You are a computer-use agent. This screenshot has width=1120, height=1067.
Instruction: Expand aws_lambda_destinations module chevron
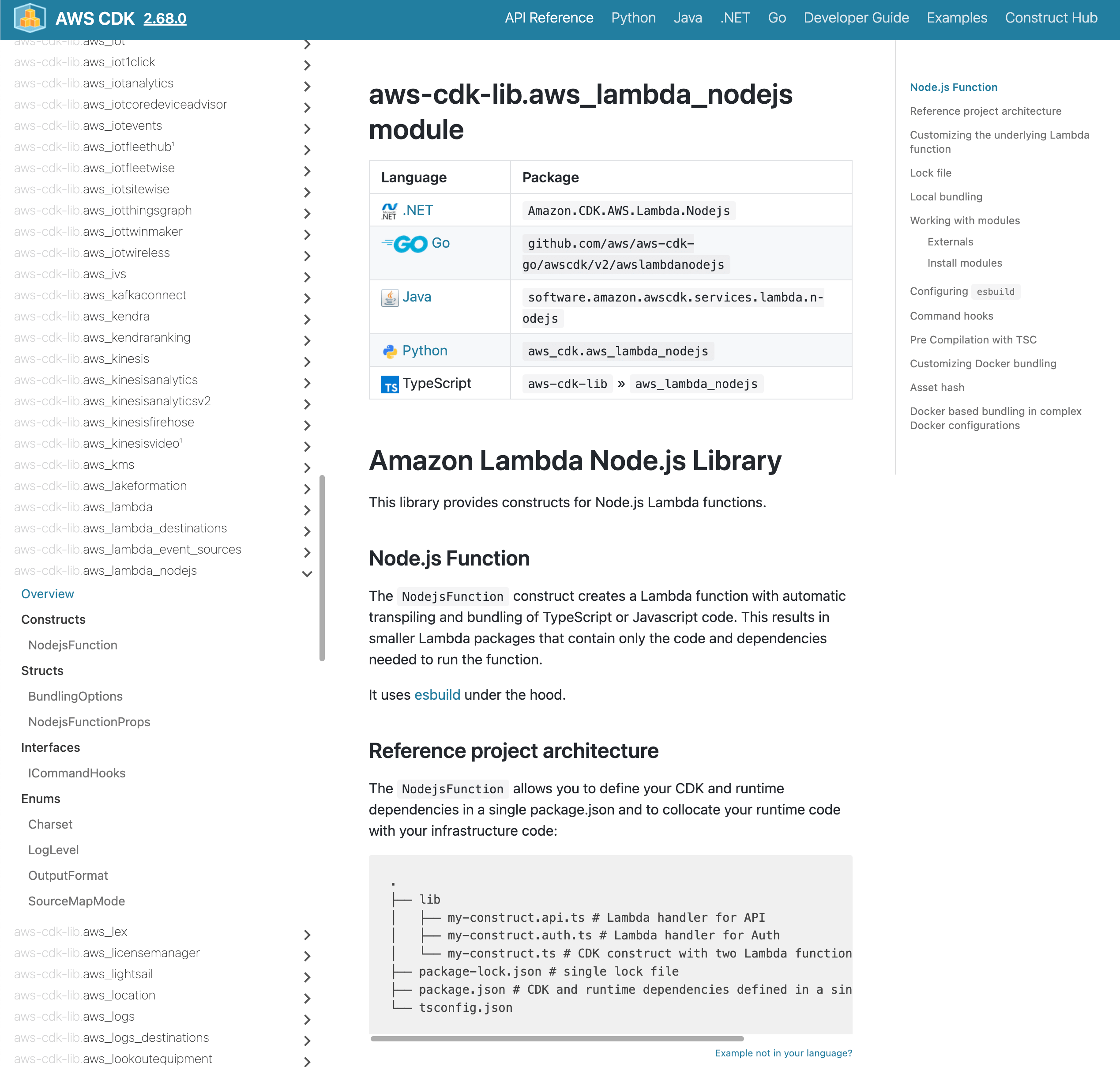307,531
